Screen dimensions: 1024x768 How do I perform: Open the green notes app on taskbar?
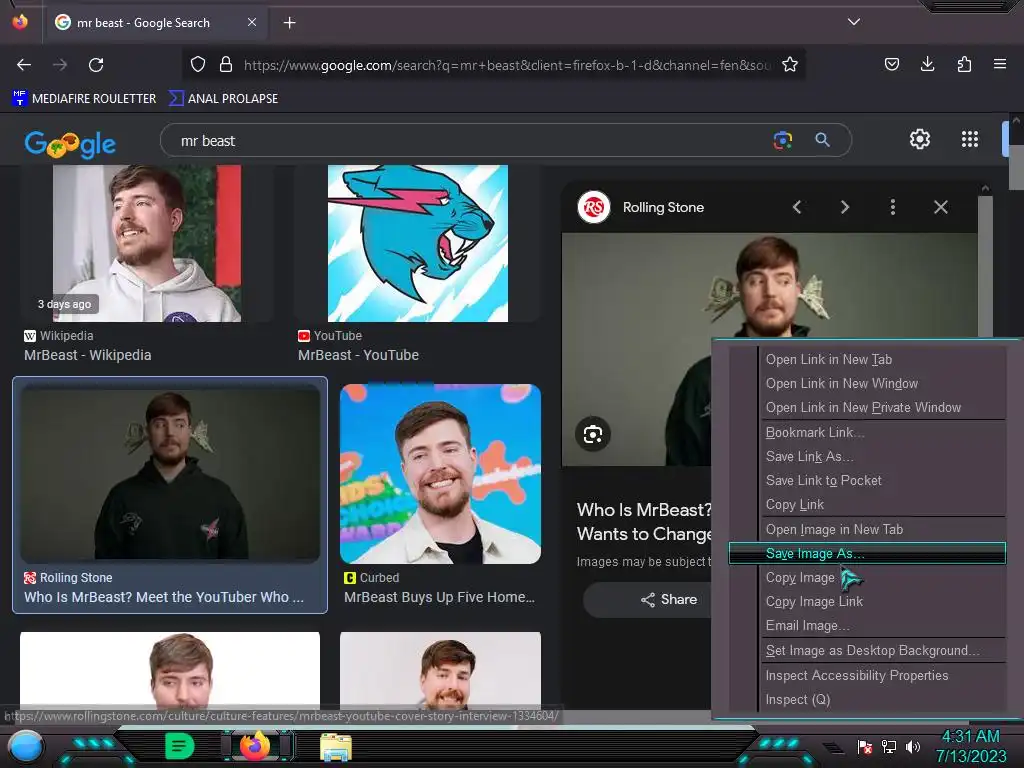(179, 746)
